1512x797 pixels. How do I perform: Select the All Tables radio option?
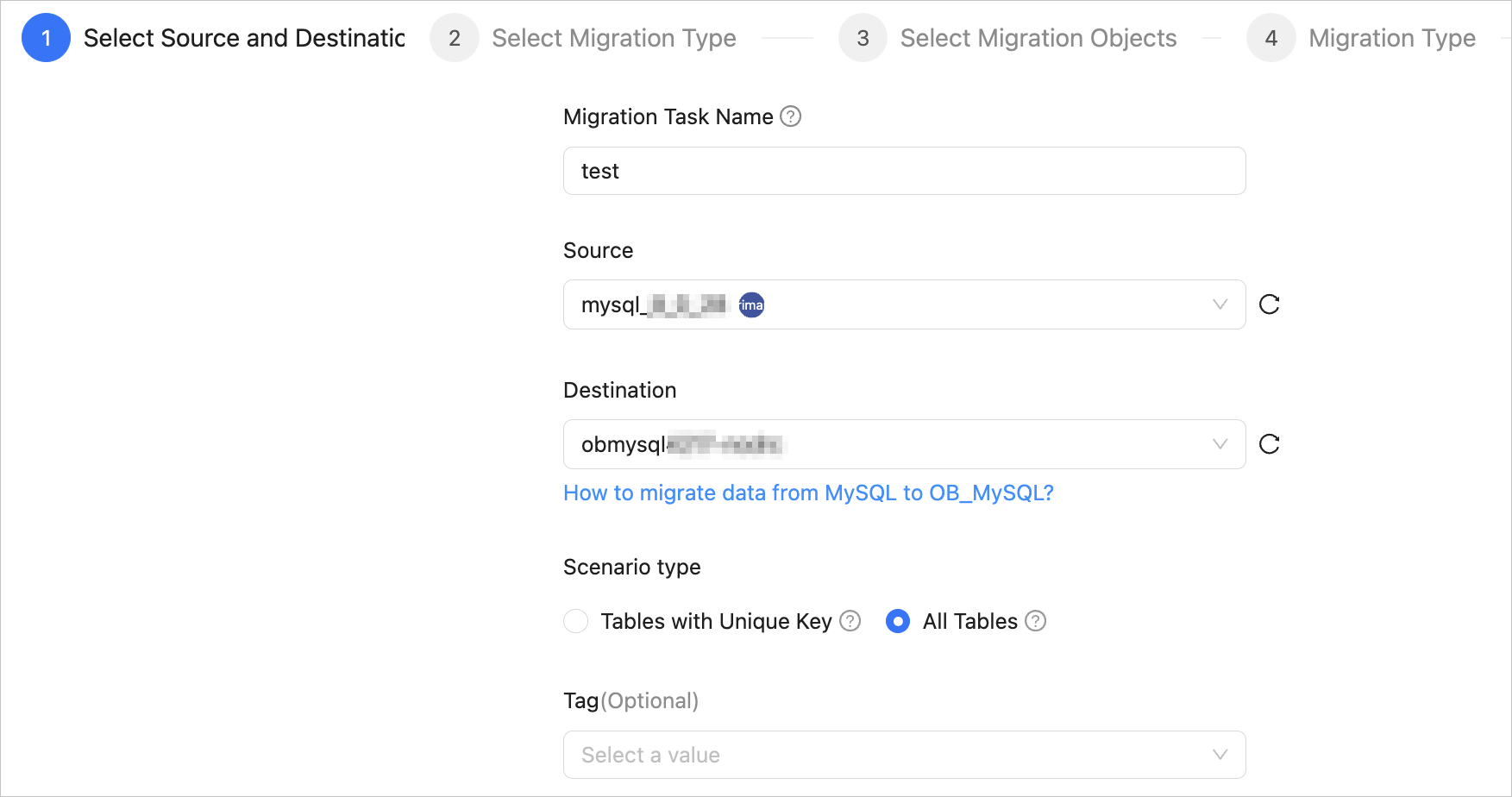[x=898, y=621]
